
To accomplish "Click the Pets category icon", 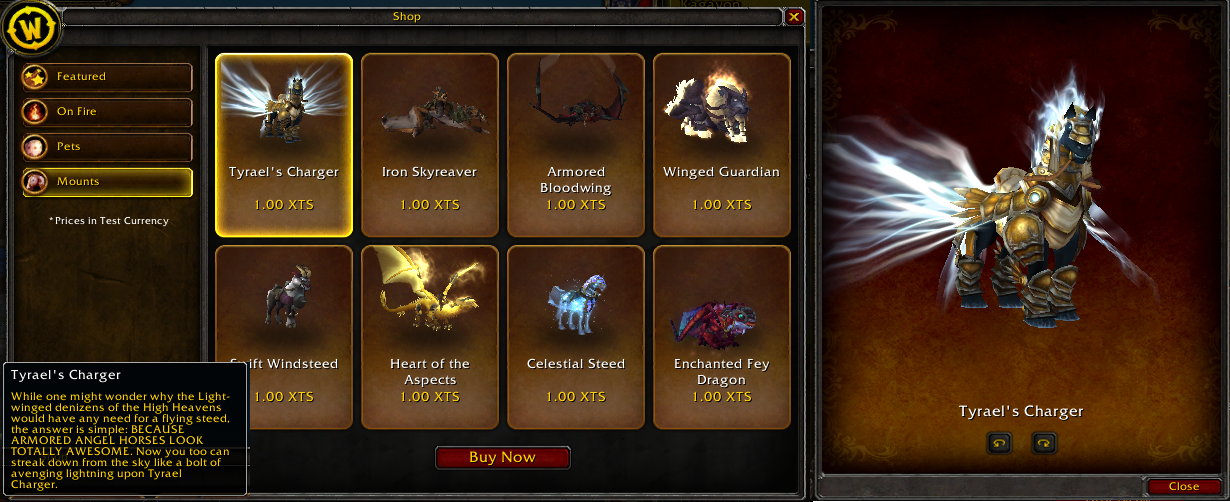I will [37, 147].
